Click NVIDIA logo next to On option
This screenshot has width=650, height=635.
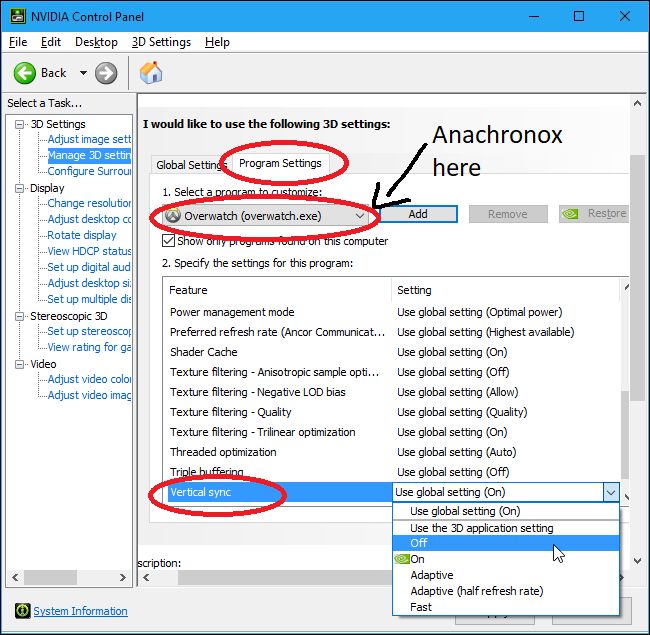pyautogui.click(x=401, y=559)
